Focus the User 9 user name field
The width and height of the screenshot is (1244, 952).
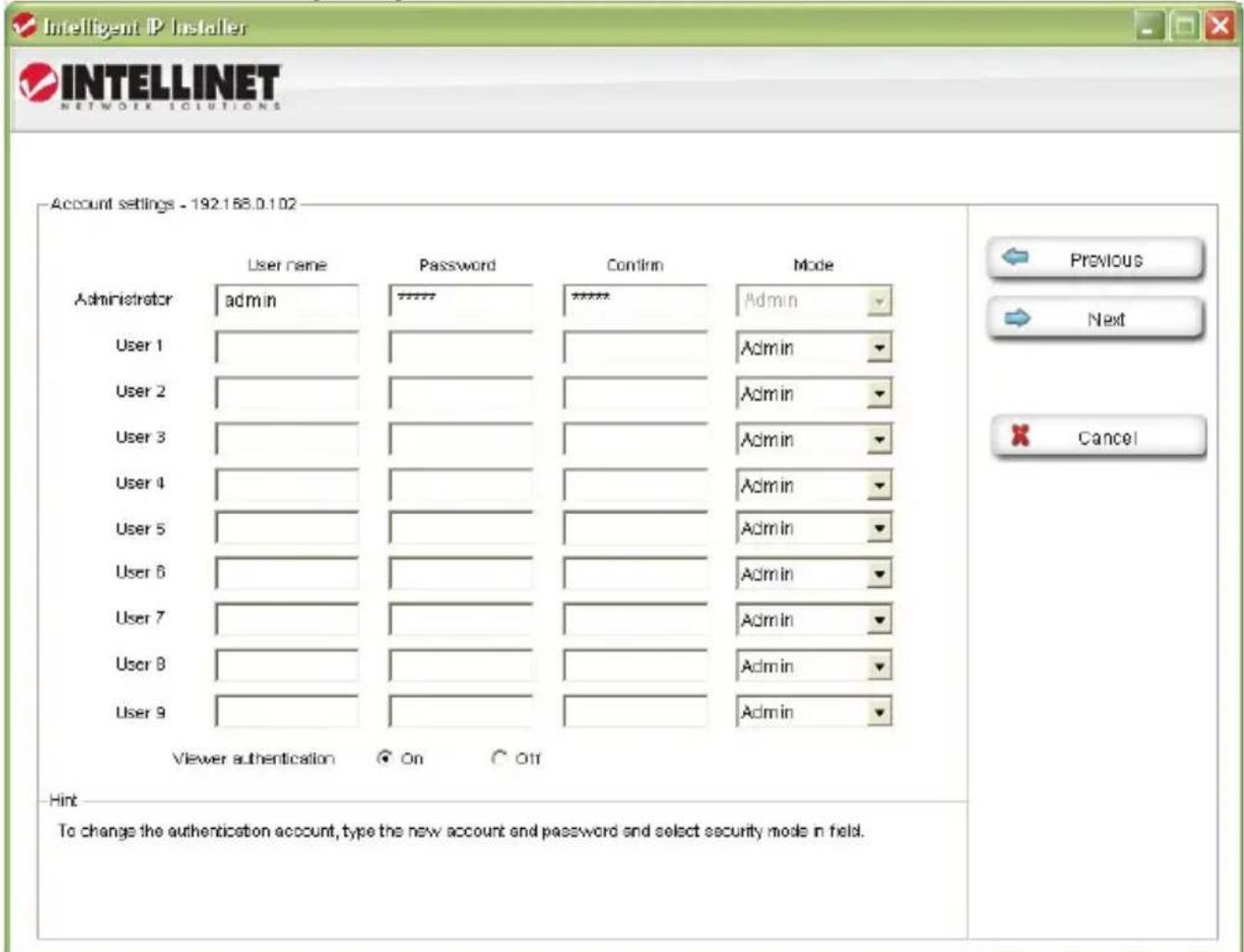click(x=287, y=711)
